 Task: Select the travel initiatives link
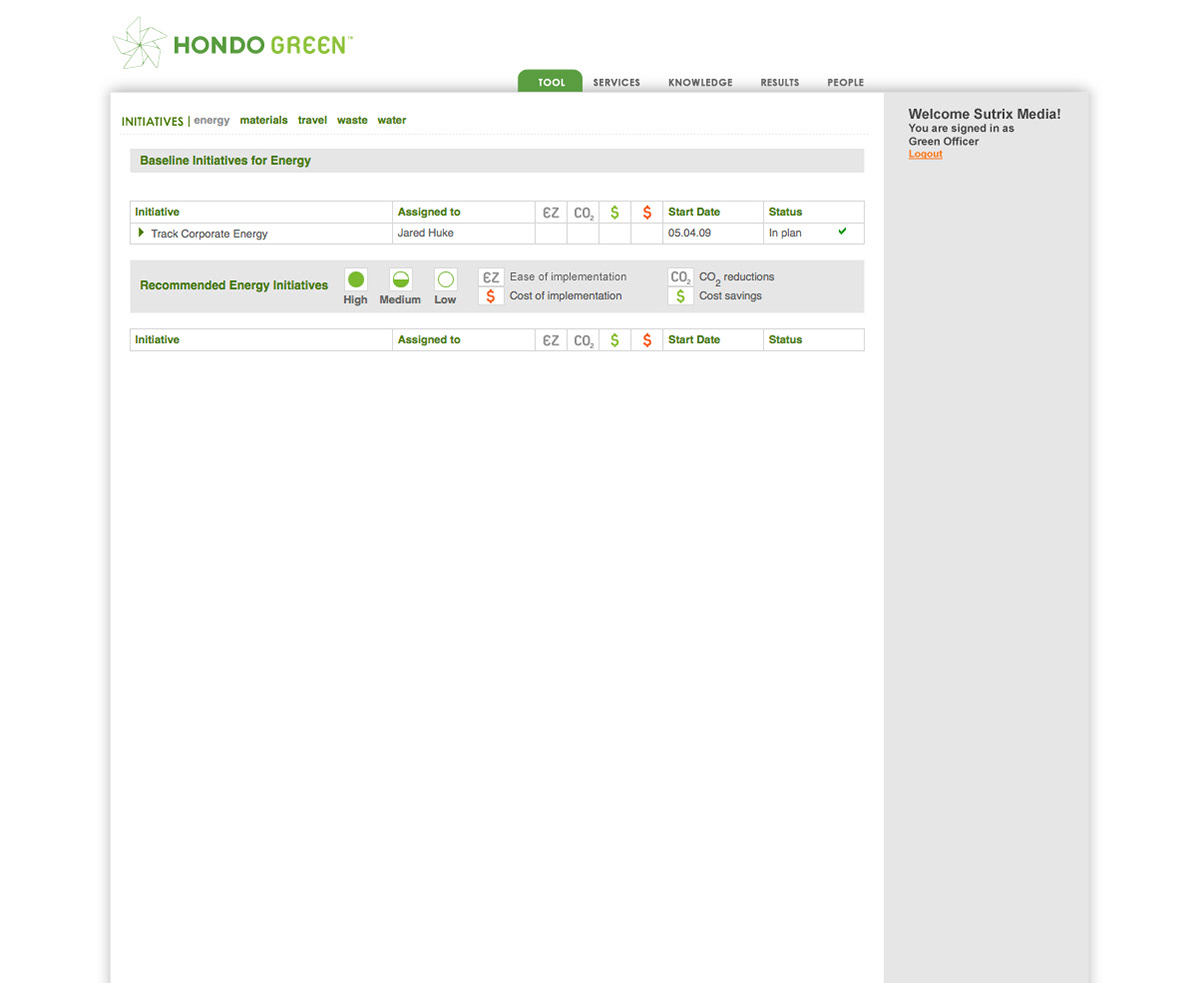[x=312, y=120]
